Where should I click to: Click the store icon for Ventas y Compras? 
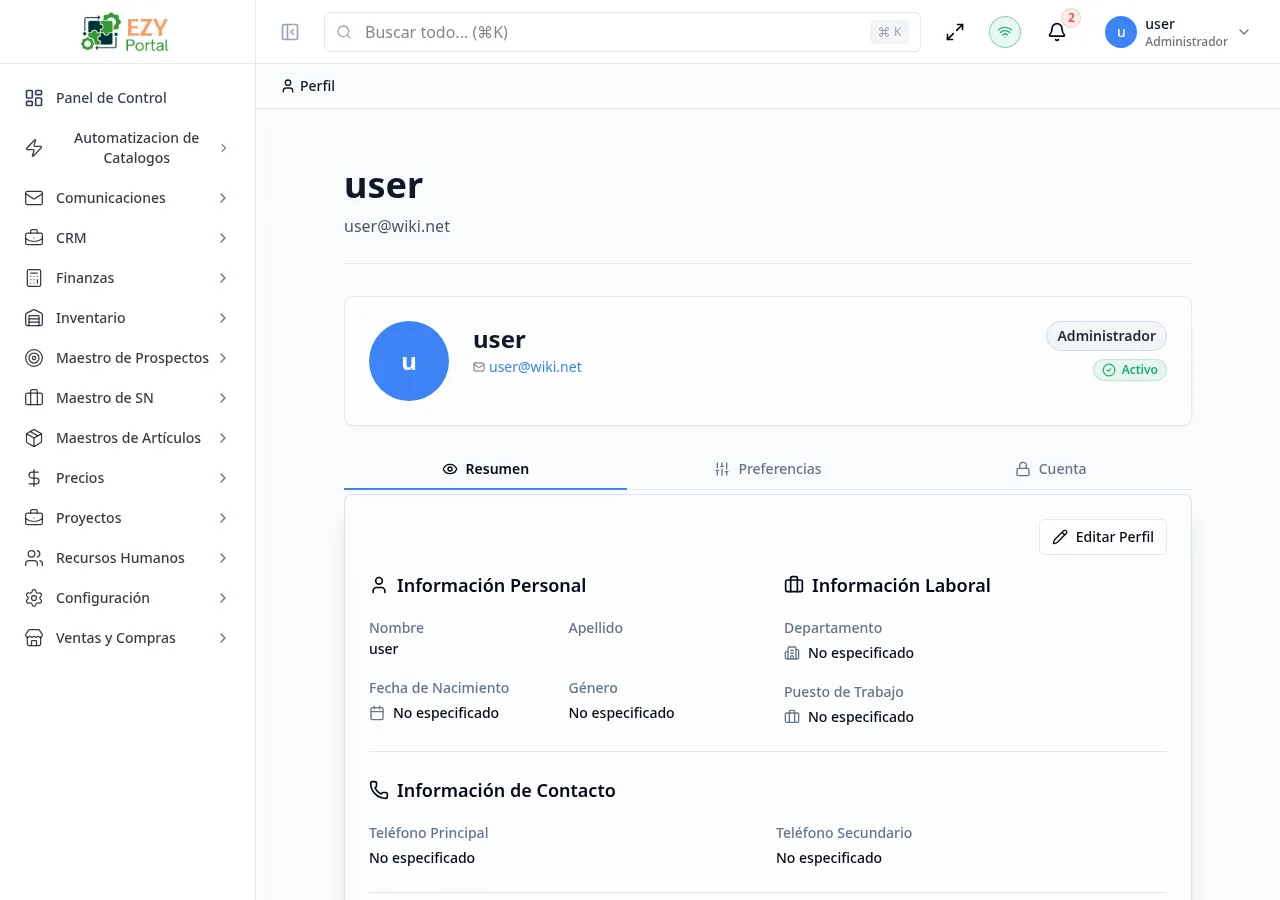pyautogui.click(x=34, y=638)
